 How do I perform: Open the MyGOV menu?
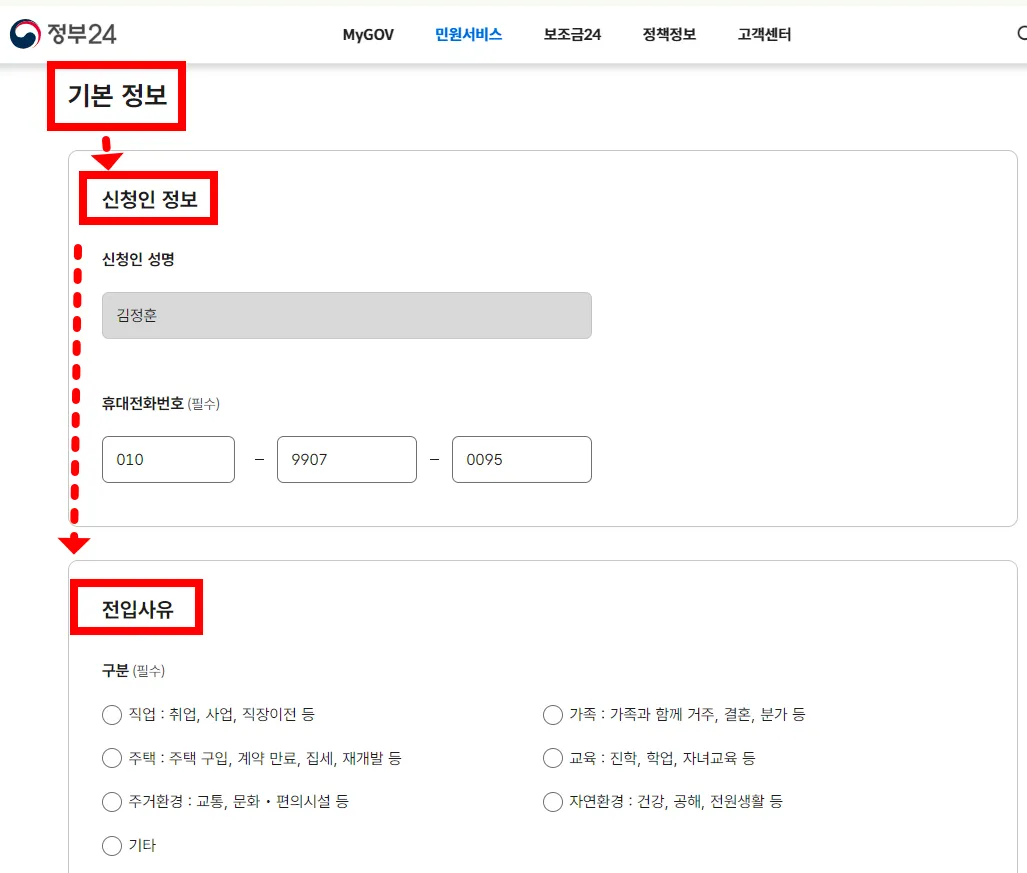pyautogui.click(x=367, y=33)
